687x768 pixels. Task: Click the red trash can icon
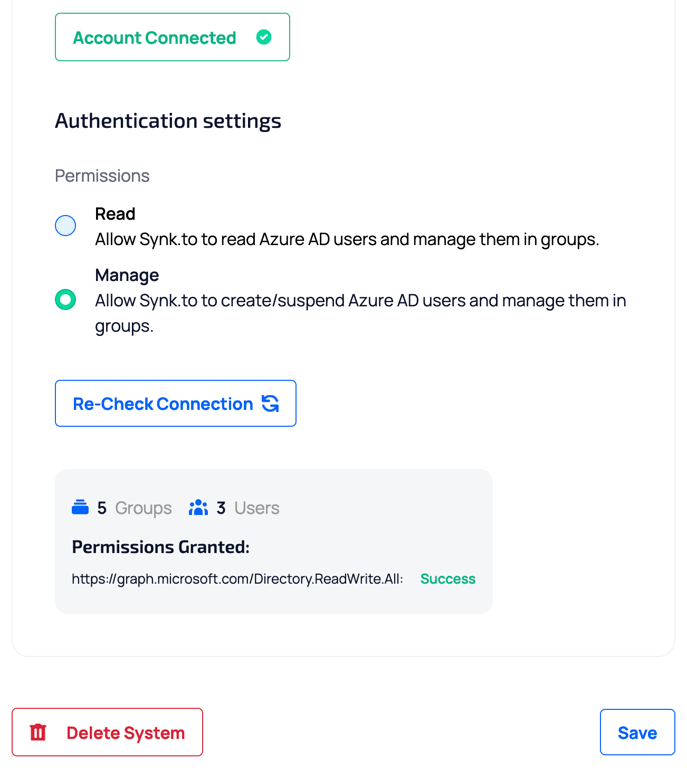tap(38, 732)
